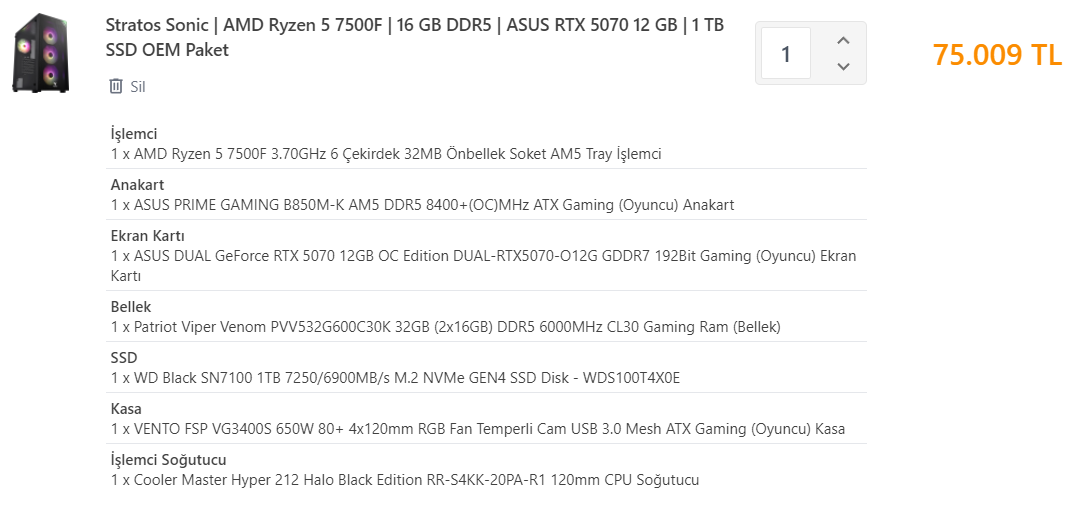Click the İşlemci Soğutucu section heading

[168, 460]
